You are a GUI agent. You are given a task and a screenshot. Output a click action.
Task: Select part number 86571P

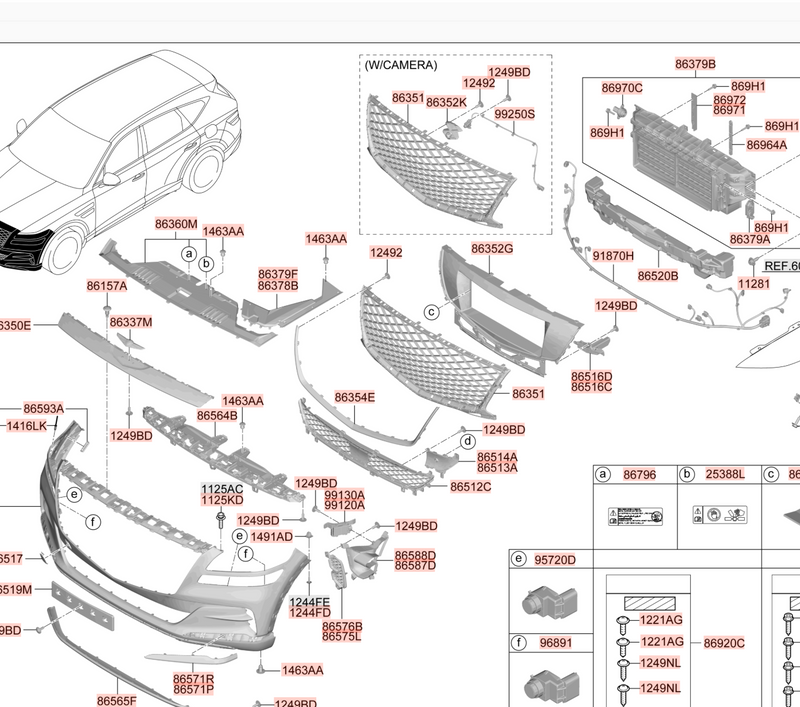[193, 690]
